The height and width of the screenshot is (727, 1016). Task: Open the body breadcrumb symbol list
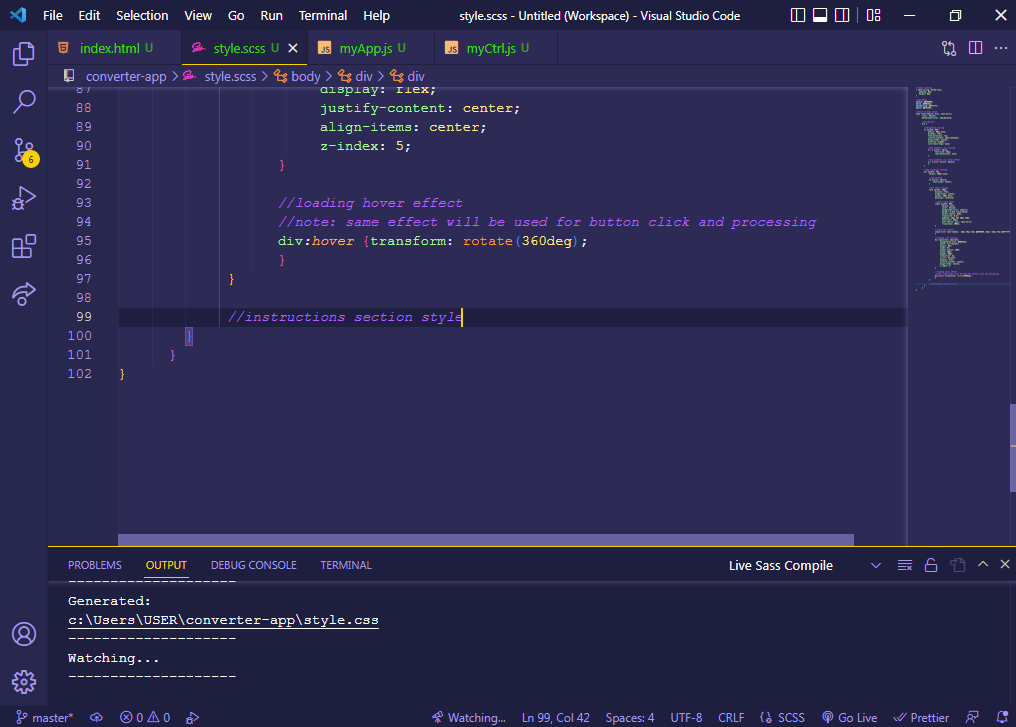pyautogui.click(x=305, y=76)
